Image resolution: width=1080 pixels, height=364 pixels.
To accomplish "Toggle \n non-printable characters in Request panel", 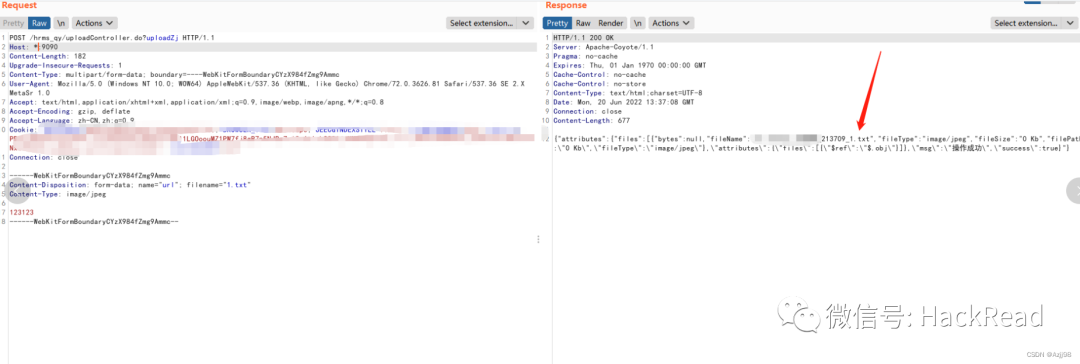I will pyautogui.click(x=61, y=23).
